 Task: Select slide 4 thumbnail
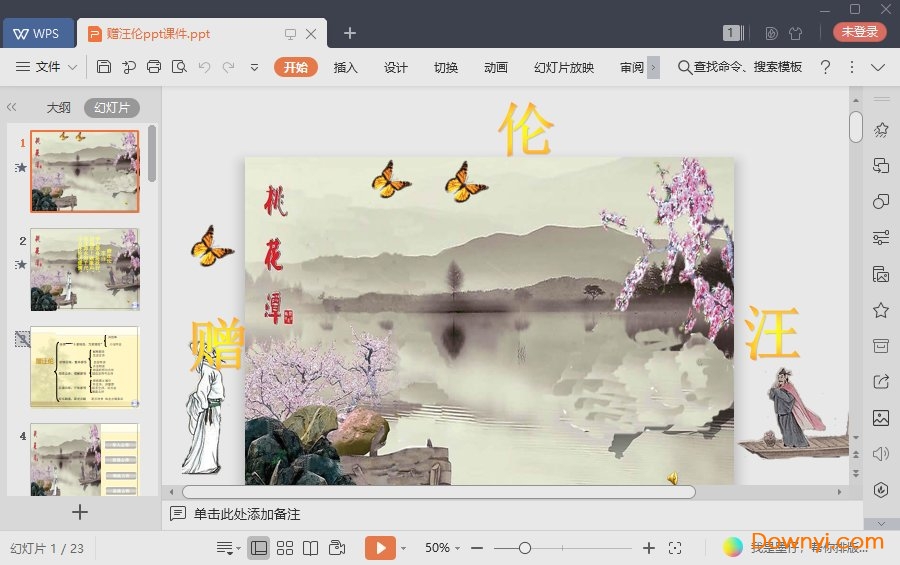click(x=85, y=459)
